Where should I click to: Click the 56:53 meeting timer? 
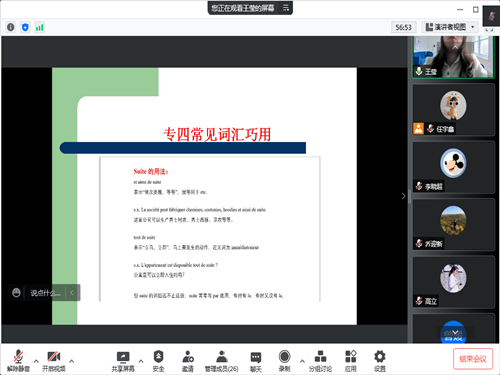[x=403, y=27]
